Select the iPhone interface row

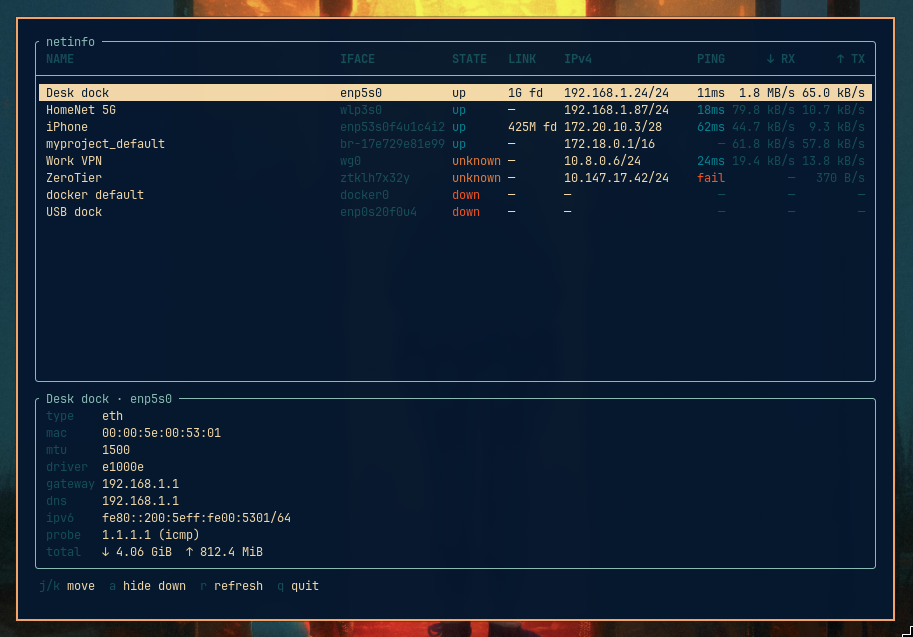click(455, 126)
